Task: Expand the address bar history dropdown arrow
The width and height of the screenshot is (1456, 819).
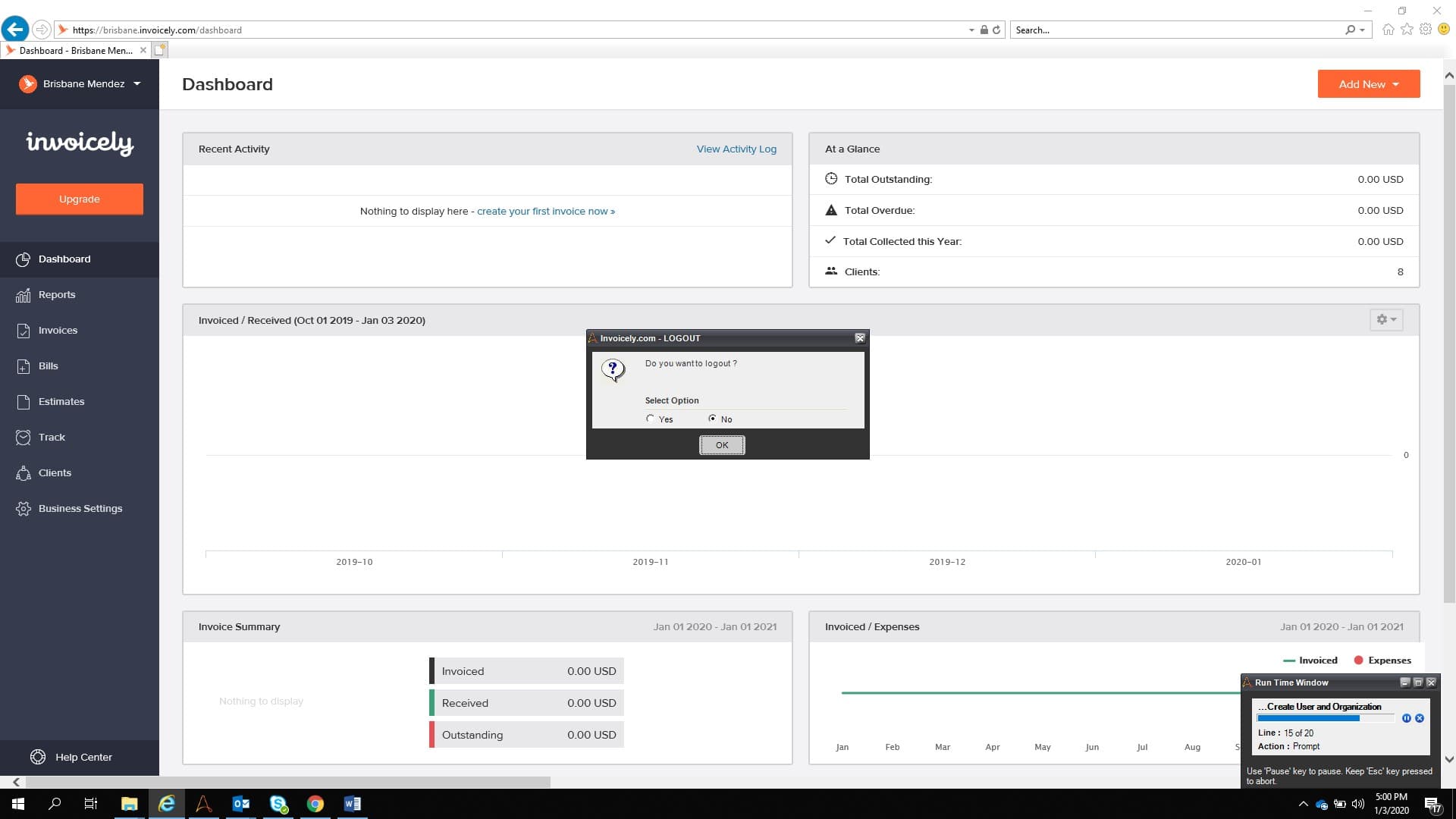Action: click(971, 30)
